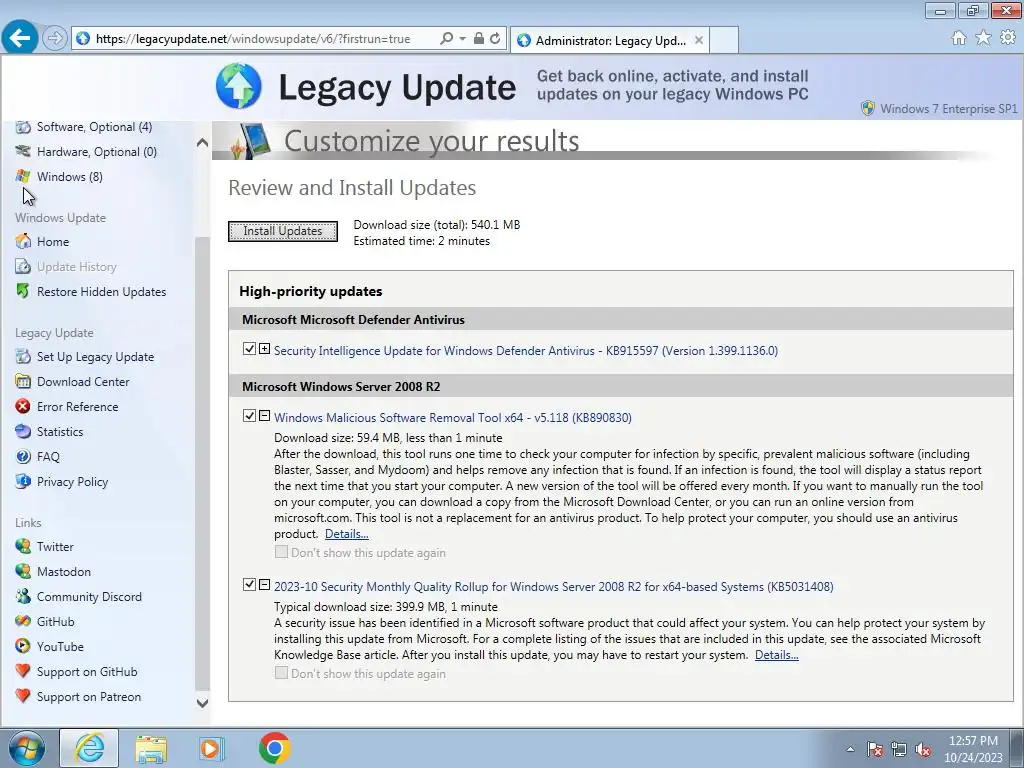1024x768 pixels.
Task: Click the FAQ question mark icon
Action: click(x=23, y=456)
